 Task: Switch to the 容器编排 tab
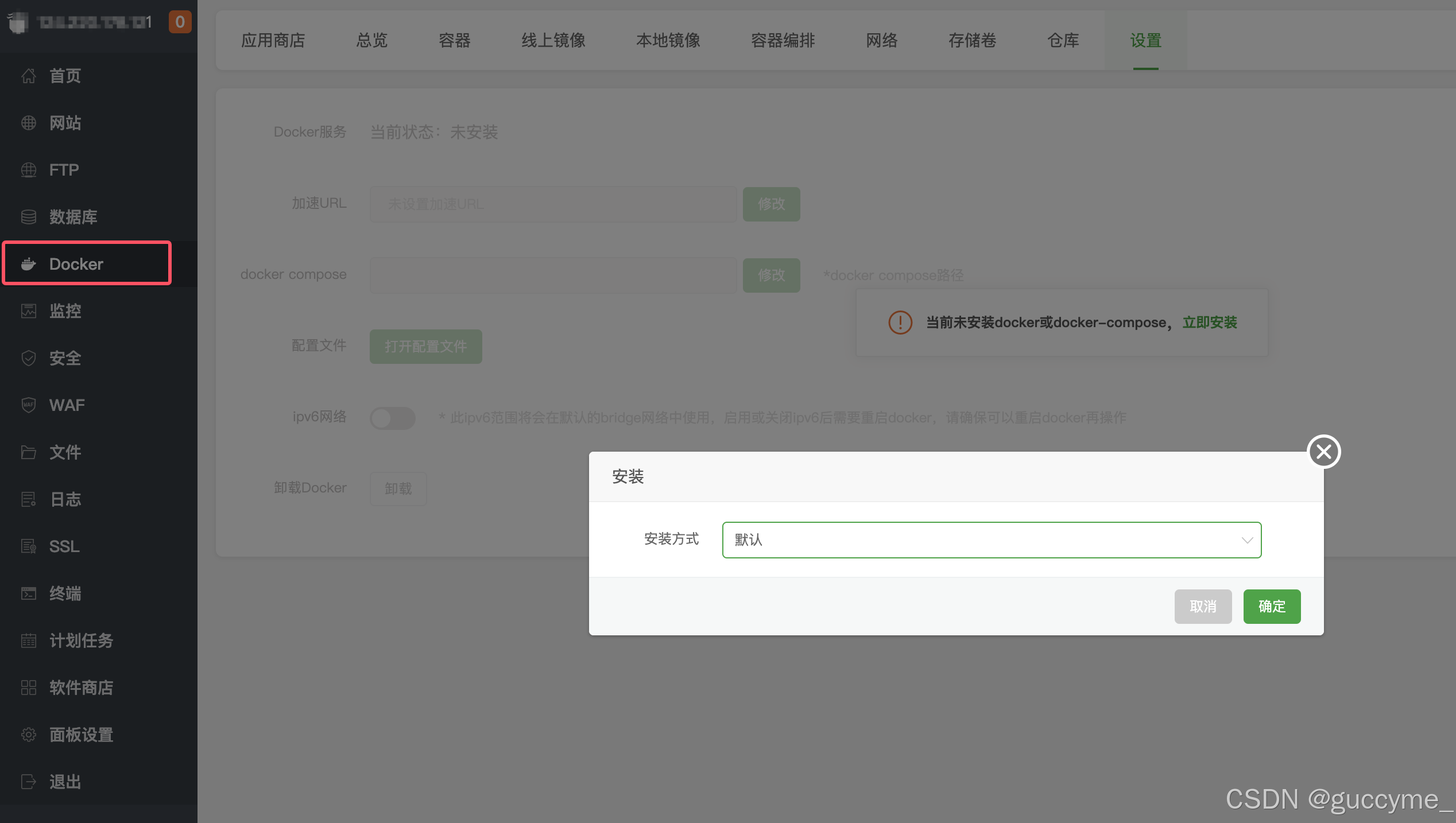pyautogui.click(x=783, y=40)
